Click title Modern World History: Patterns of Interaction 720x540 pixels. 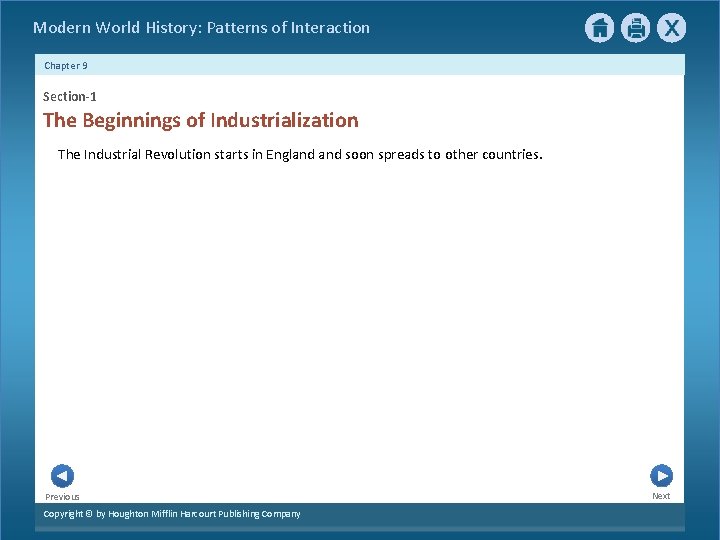tap(202, 28)
